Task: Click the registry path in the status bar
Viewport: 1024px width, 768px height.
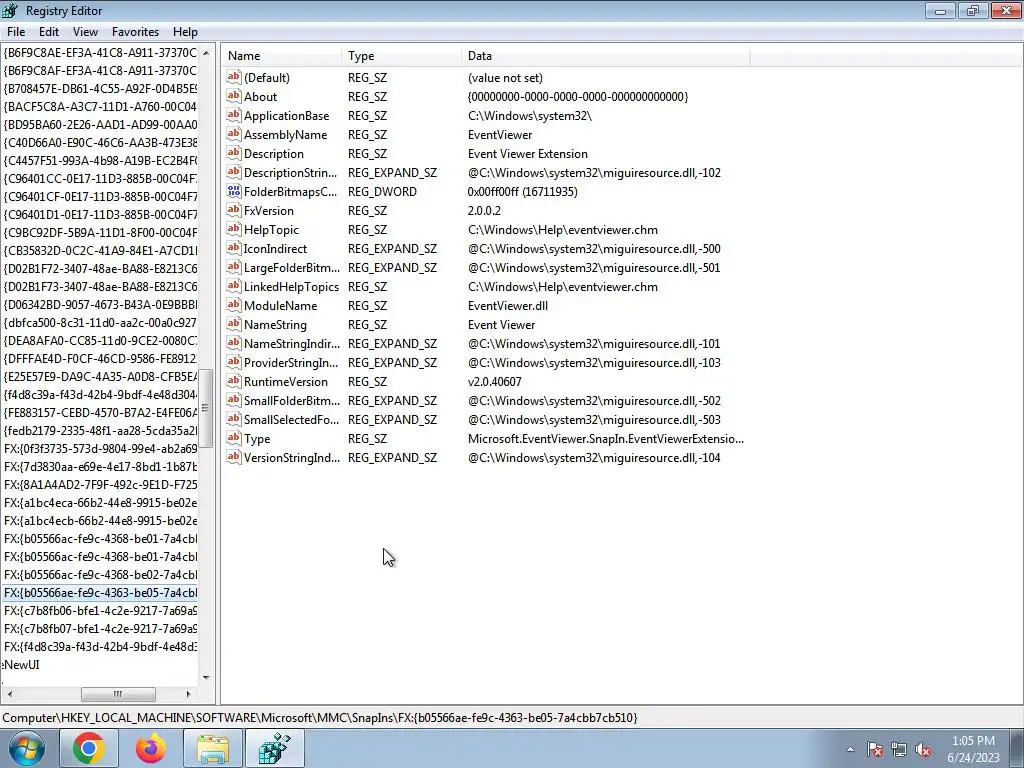Action: (x=320, y=717)
